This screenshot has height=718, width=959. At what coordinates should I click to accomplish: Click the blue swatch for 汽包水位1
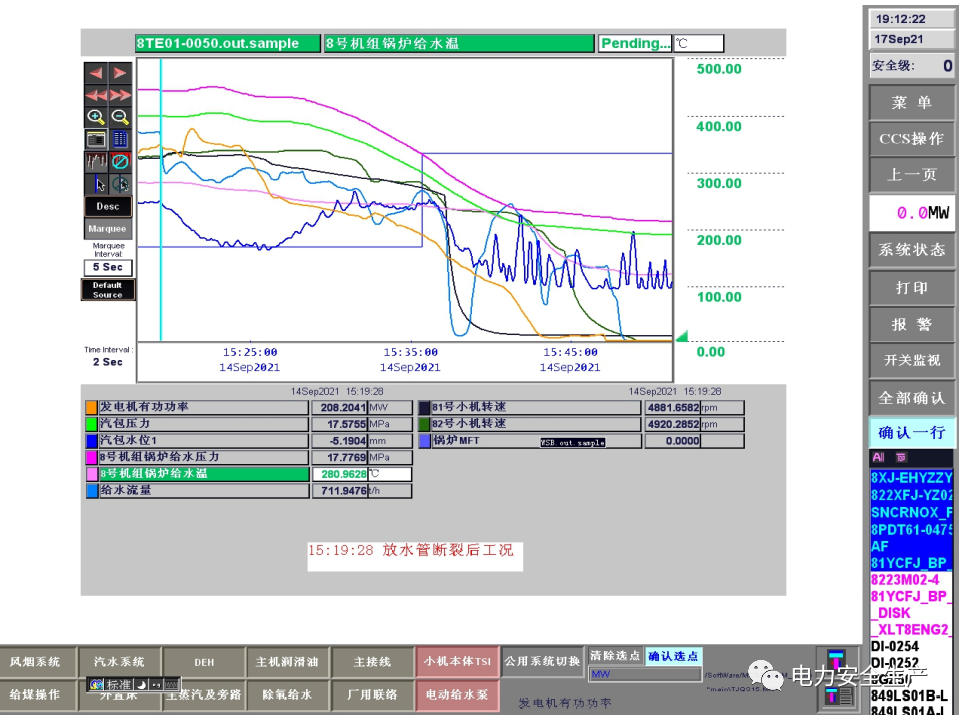92,440
